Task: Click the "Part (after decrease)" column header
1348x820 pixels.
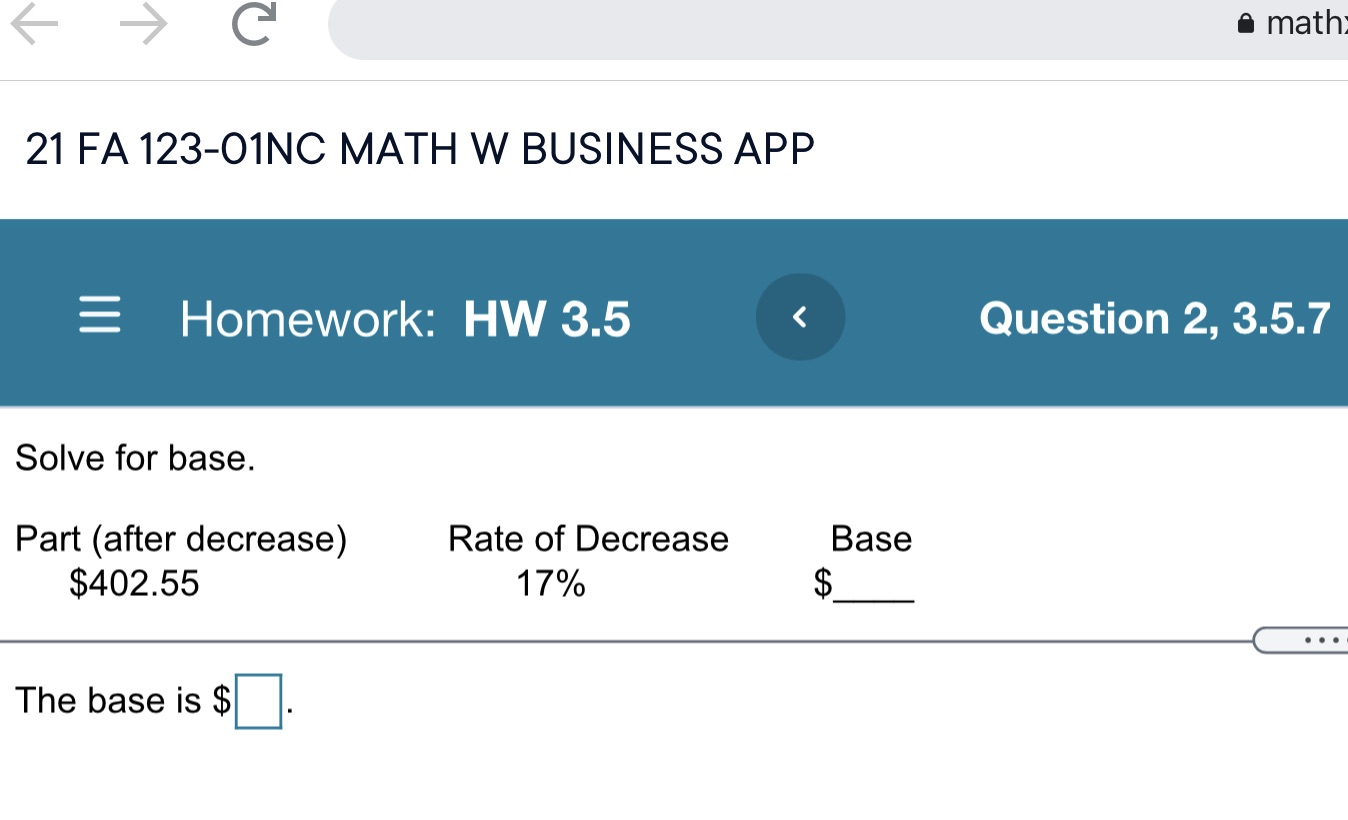Action: coord(181,538)
